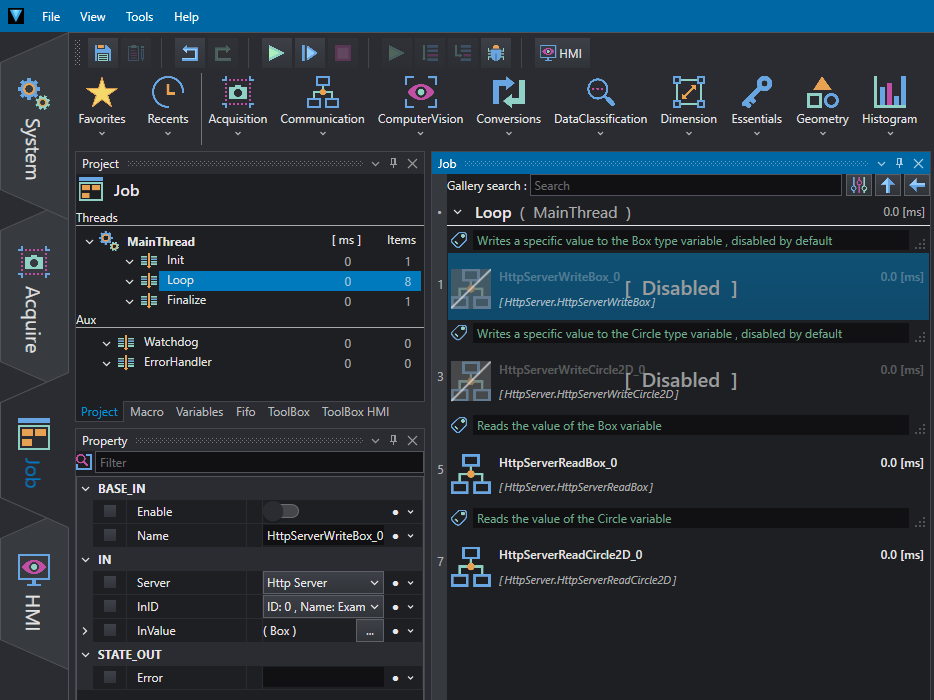The height and width of the screenshot is (700, 934).
Task: Click the undo arrow in toolbar
Action: (189, 54)
